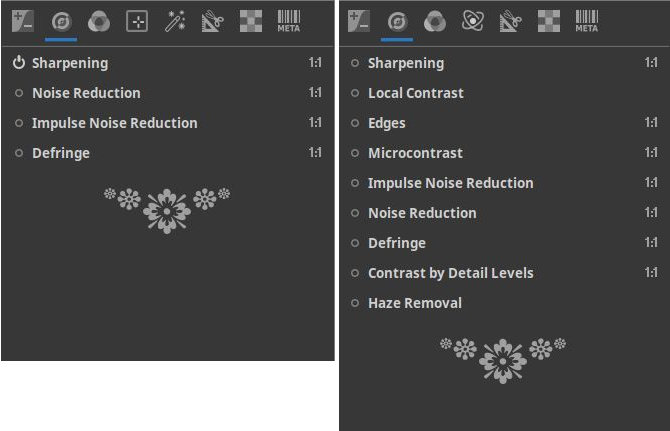Screen dimensions: 670x431
Task: Enable the Microcontrast toggle
Action: (355, 153)
